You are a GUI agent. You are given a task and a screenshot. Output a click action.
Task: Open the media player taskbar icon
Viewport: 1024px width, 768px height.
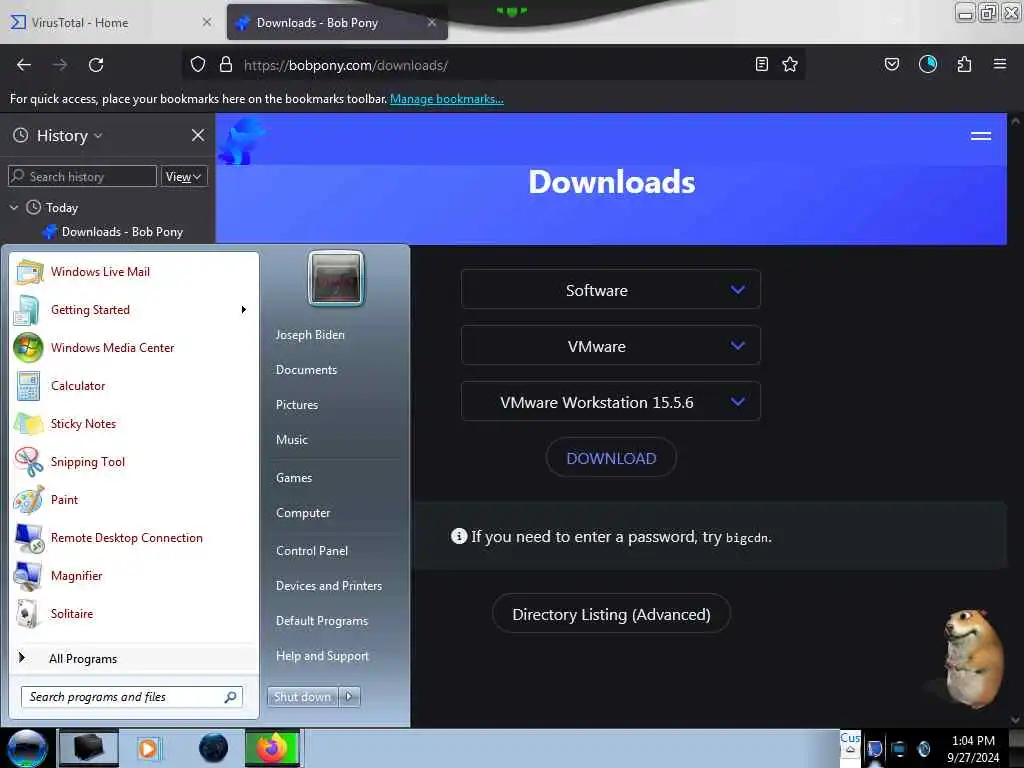(x=148, y=748)
